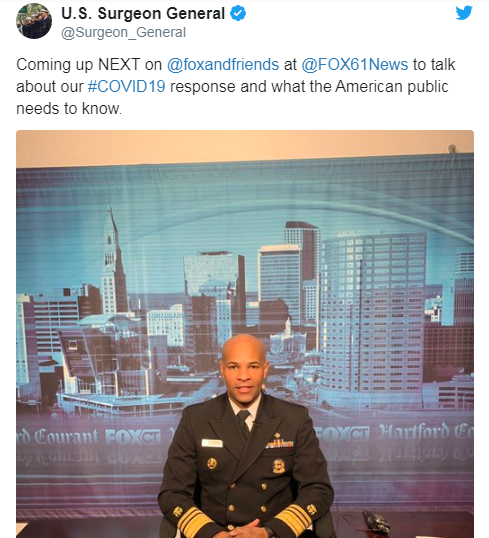Click the ribbon bar on the uniform
This screenshot has width=489, height=538.
279,444
